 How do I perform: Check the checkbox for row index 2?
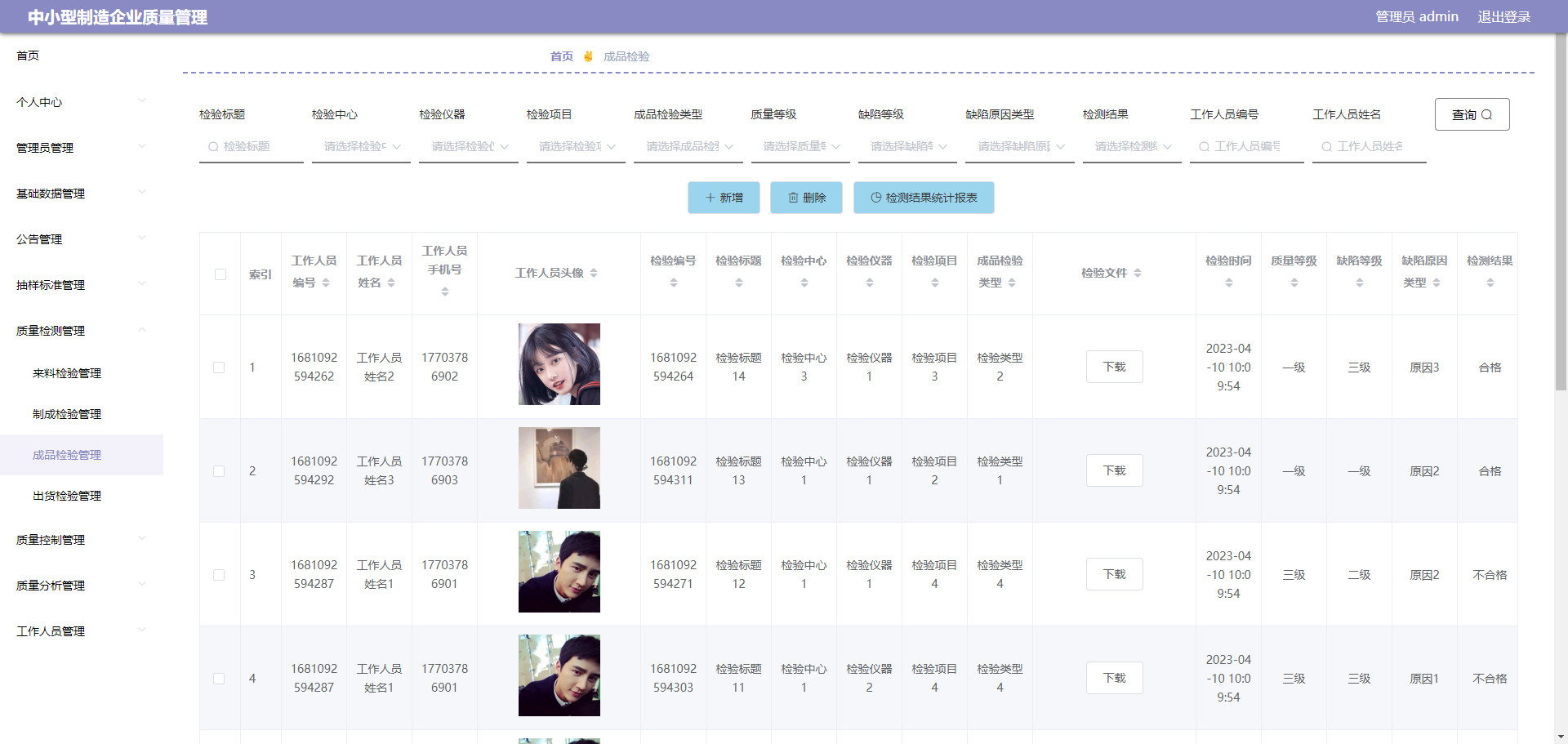219,471
